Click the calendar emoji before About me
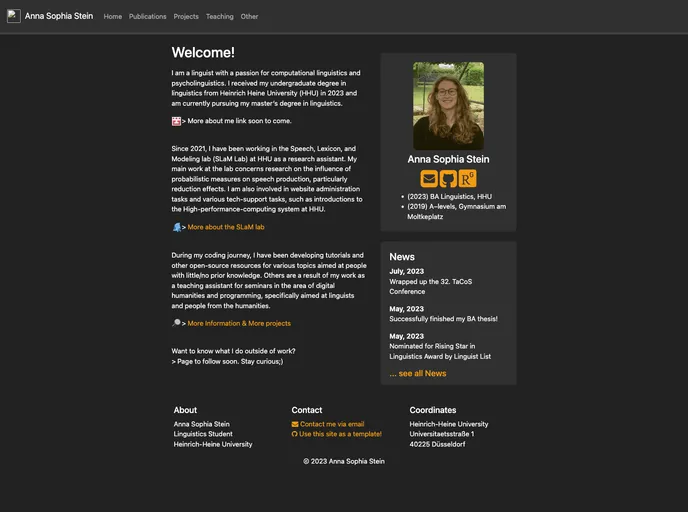Image resolution: width=688 pixels, height=512 pixels. click(176, 121)
